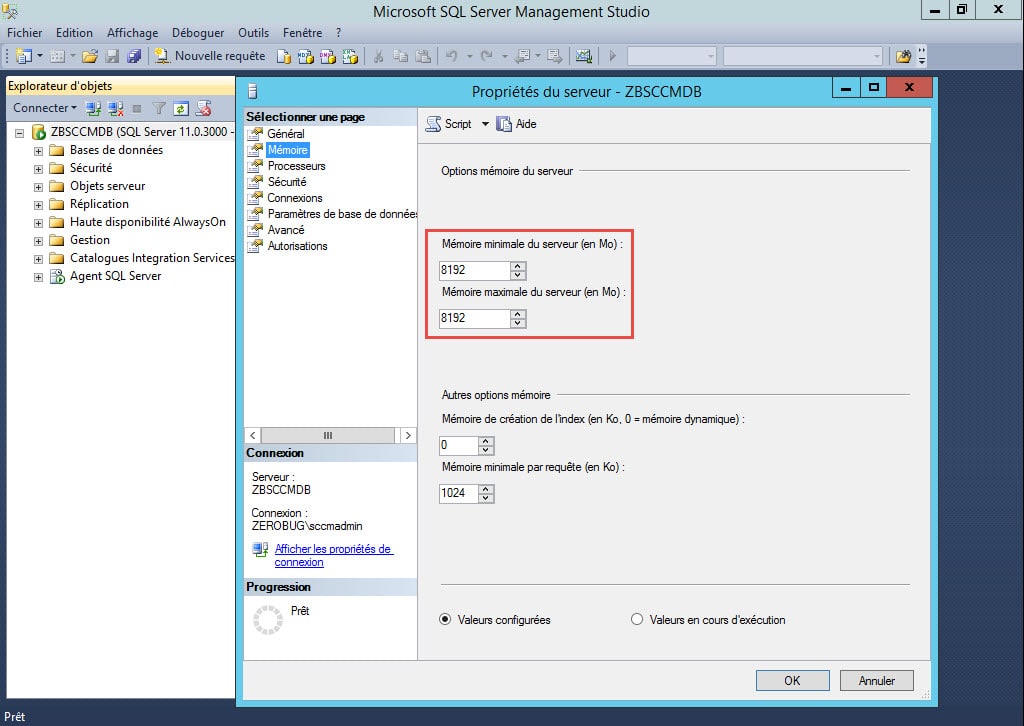Click the Connect Object Explorer icon
The image size is (1024, 726).
(x=93, y=108)
